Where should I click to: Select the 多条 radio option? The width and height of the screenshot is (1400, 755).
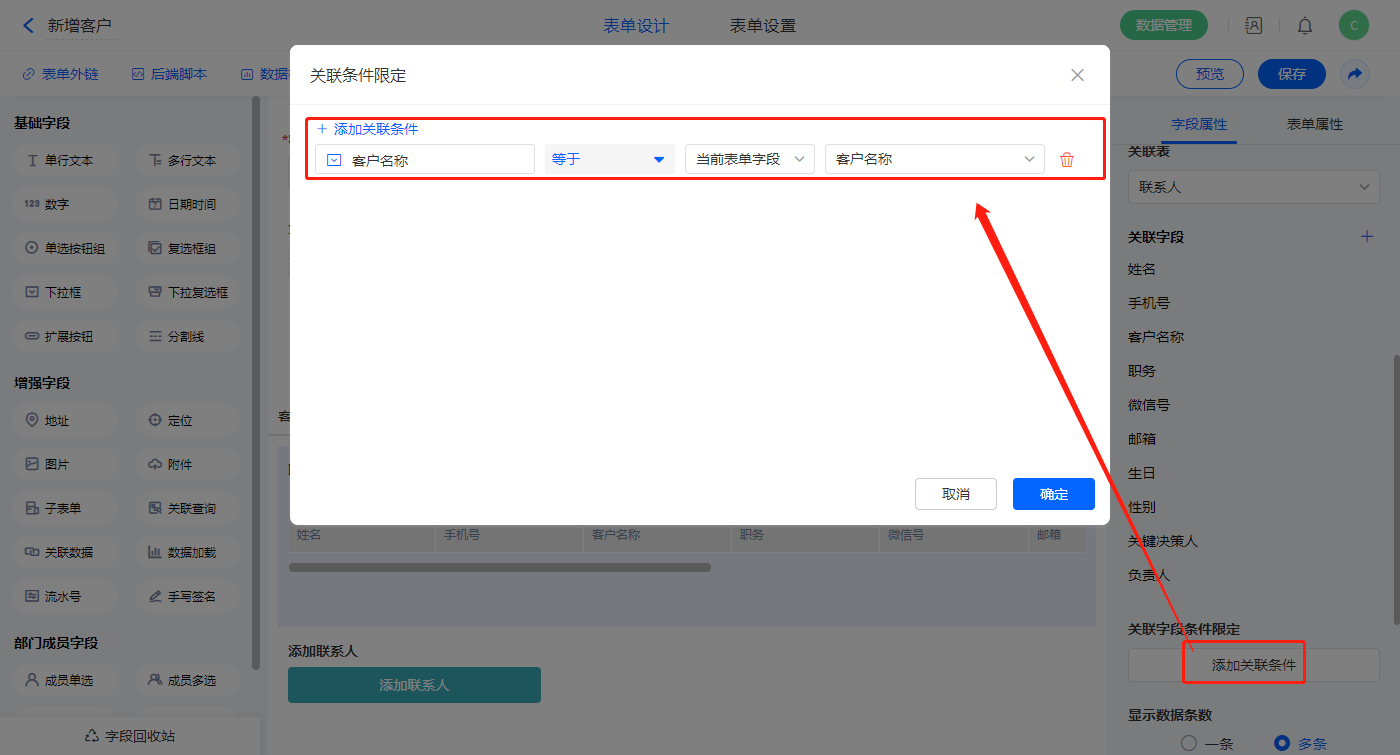click(x=1282, y=743)
